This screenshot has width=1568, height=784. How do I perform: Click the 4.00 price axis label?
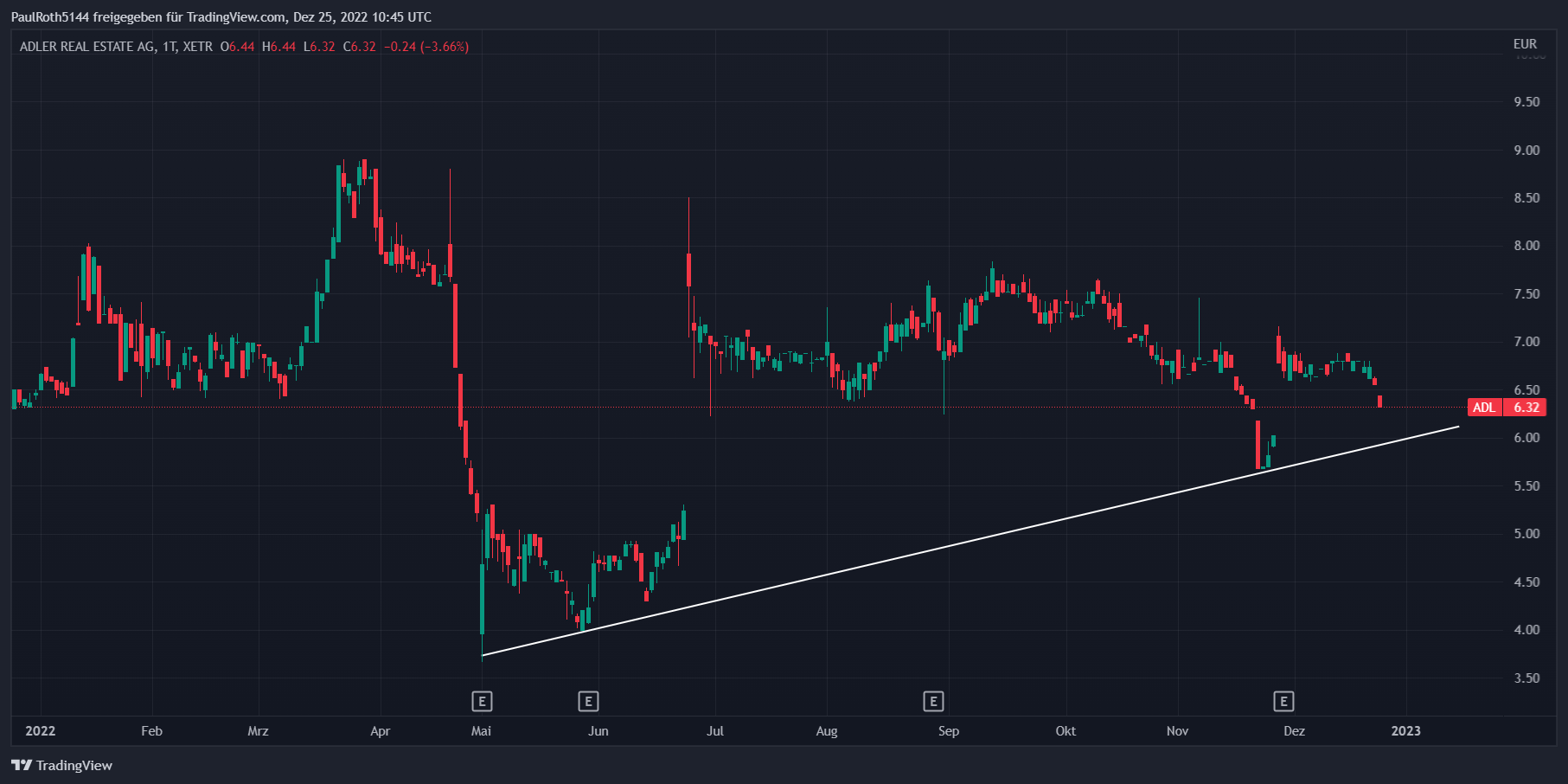click(1526, 630)
